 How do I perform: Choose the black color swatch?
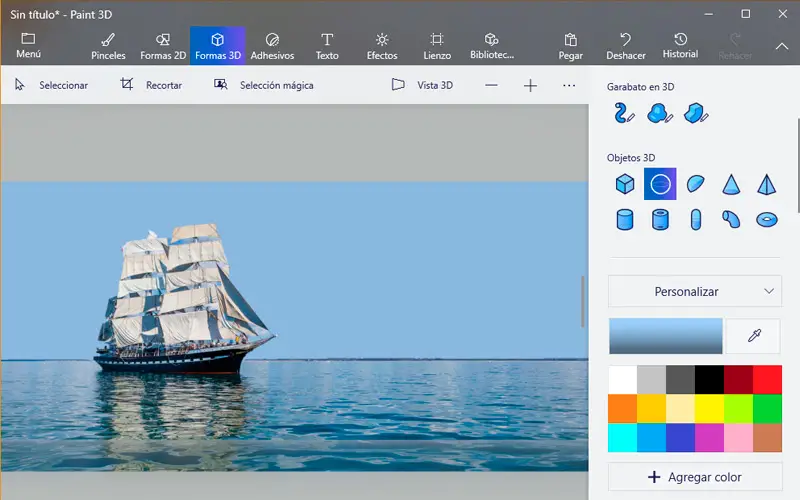[x=709, y=380]
